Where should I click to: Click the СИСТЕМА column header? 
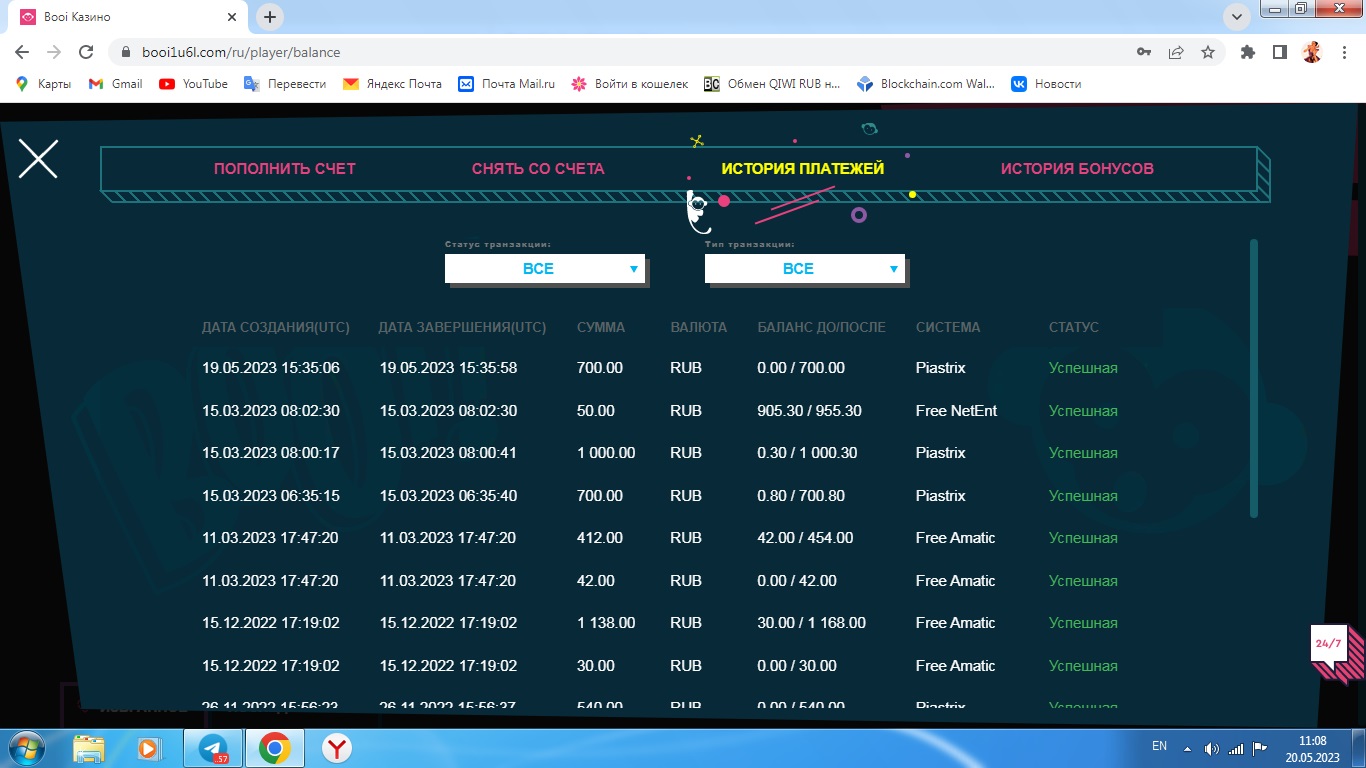coord(948,327)
